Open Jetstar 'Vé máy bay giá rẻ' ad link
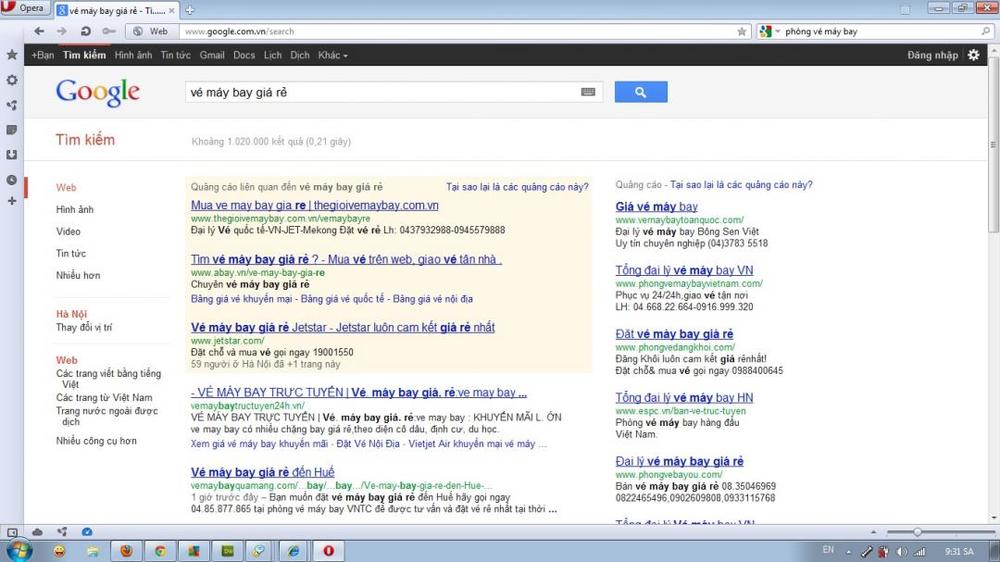The image size is (1000, 562). coord(342,327)
